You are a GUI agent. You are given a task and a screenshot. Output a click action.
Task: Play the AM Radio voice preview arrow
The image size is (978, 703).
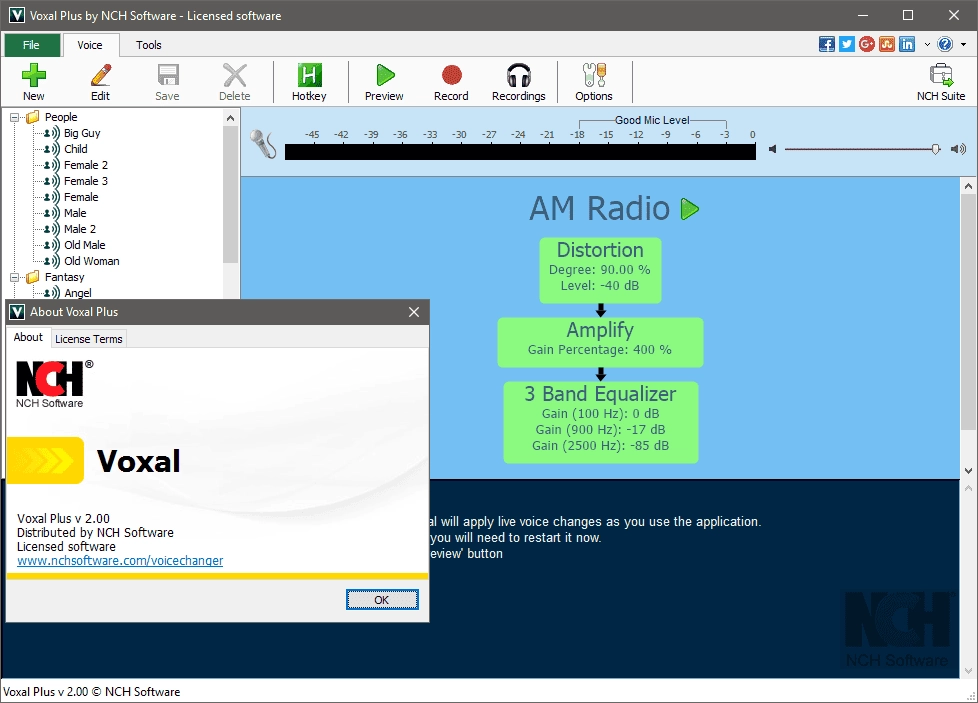(x=689, y=209)
